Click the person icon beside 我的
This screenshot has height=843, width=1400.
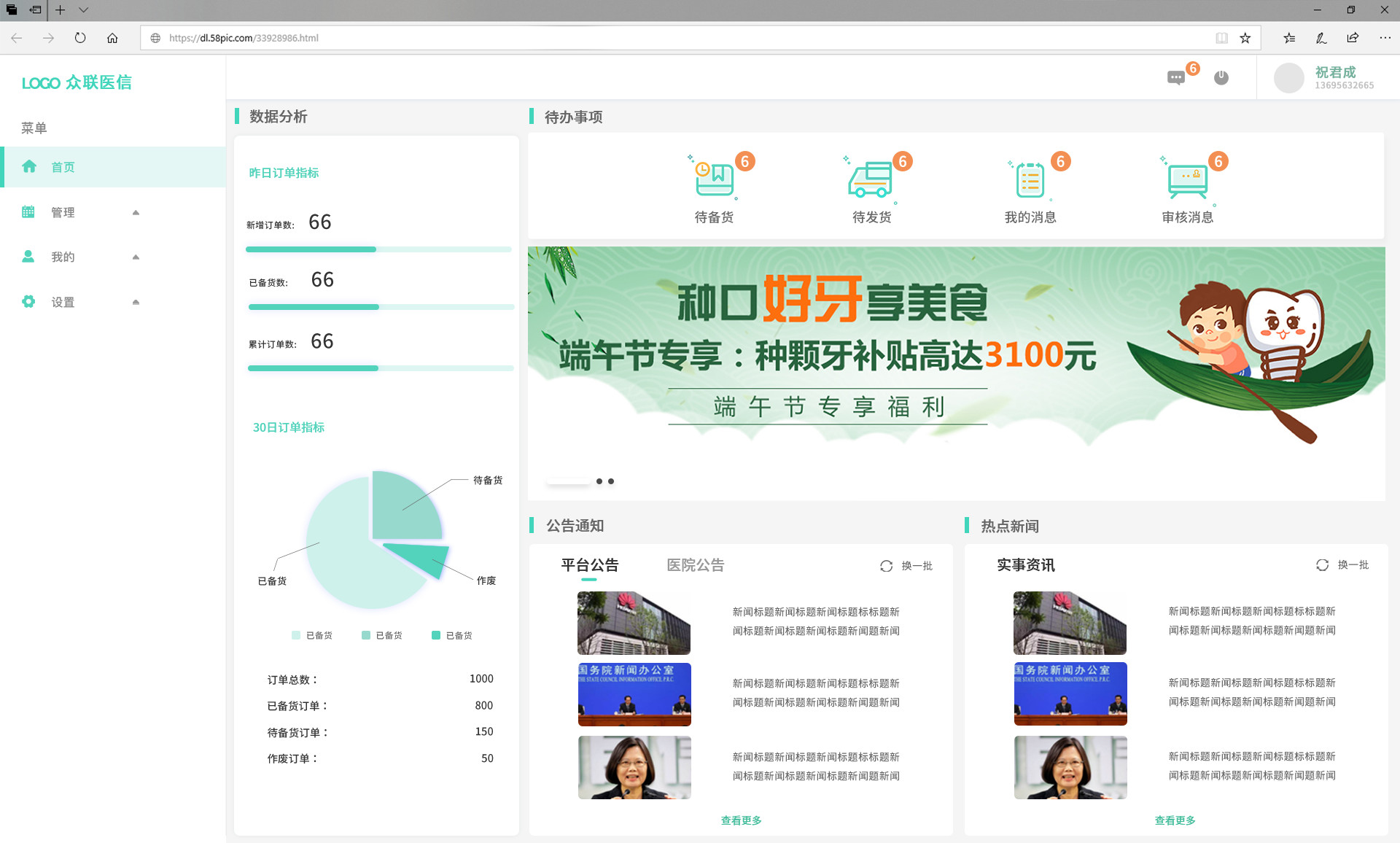28,256
